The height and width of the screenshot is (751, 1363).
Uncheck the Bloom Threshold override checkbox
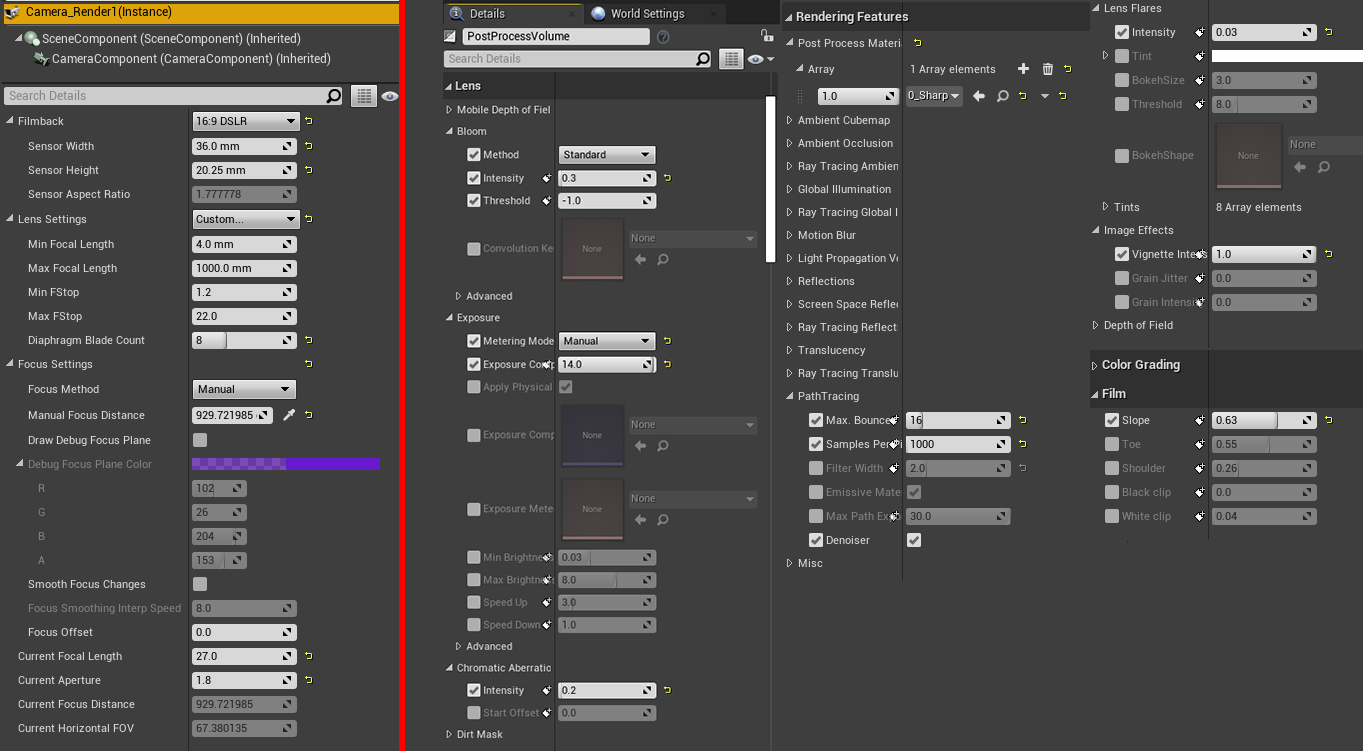tap(474, 200)
